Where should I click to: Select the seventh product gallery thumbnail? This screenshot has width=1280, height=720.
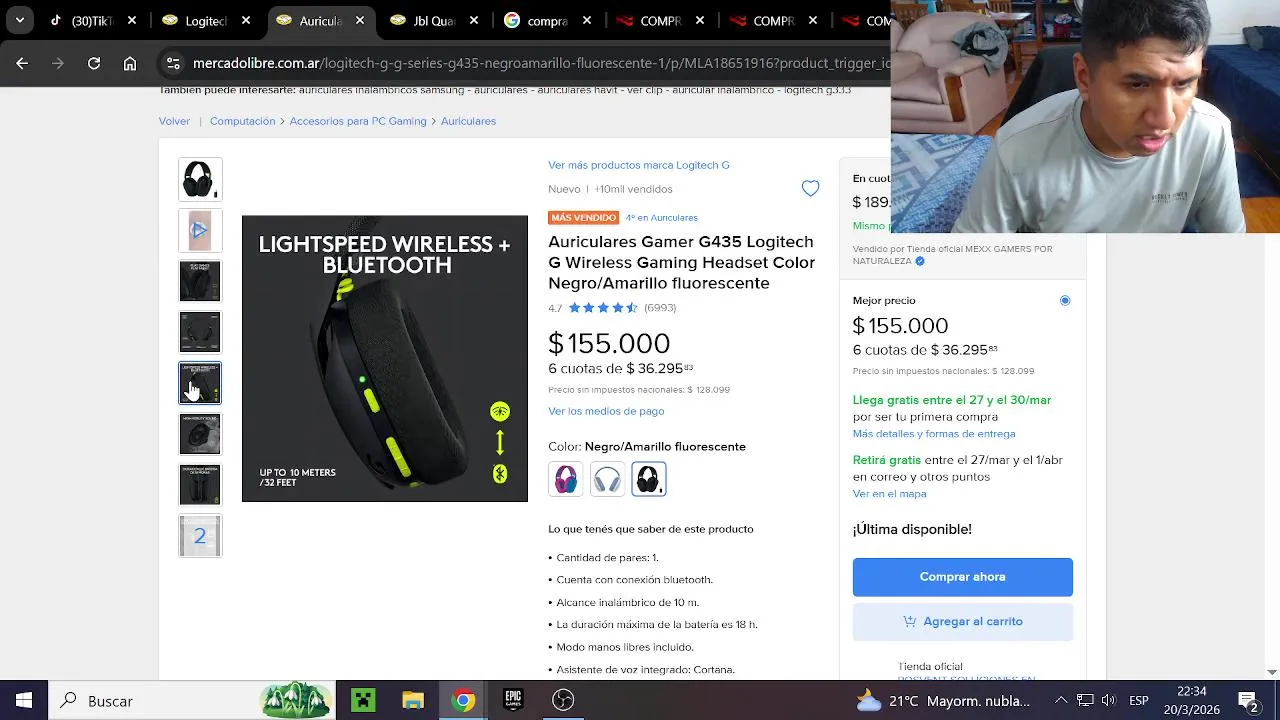[x=200, y=485]
